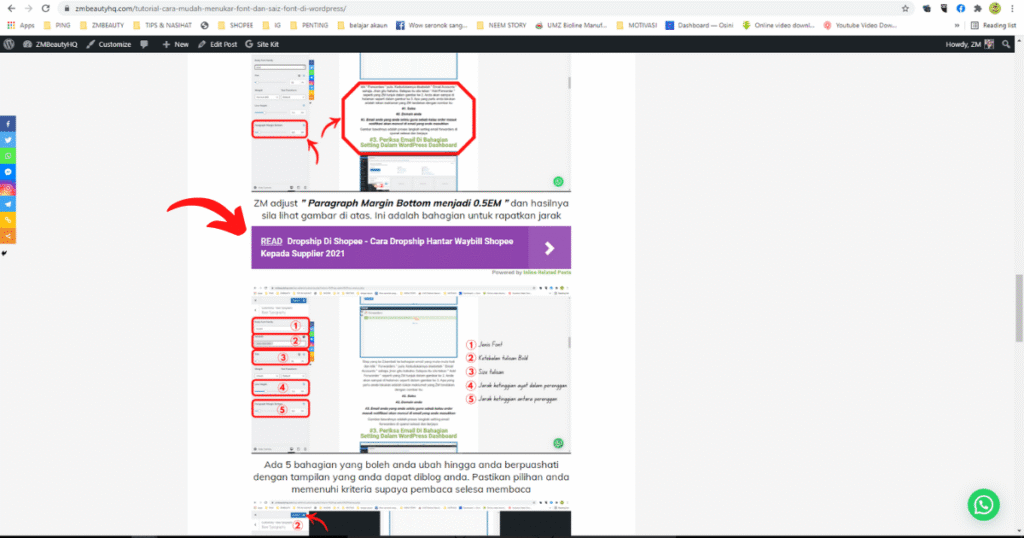Open the five numbered settings tutorial image

[x=411, y=369]
